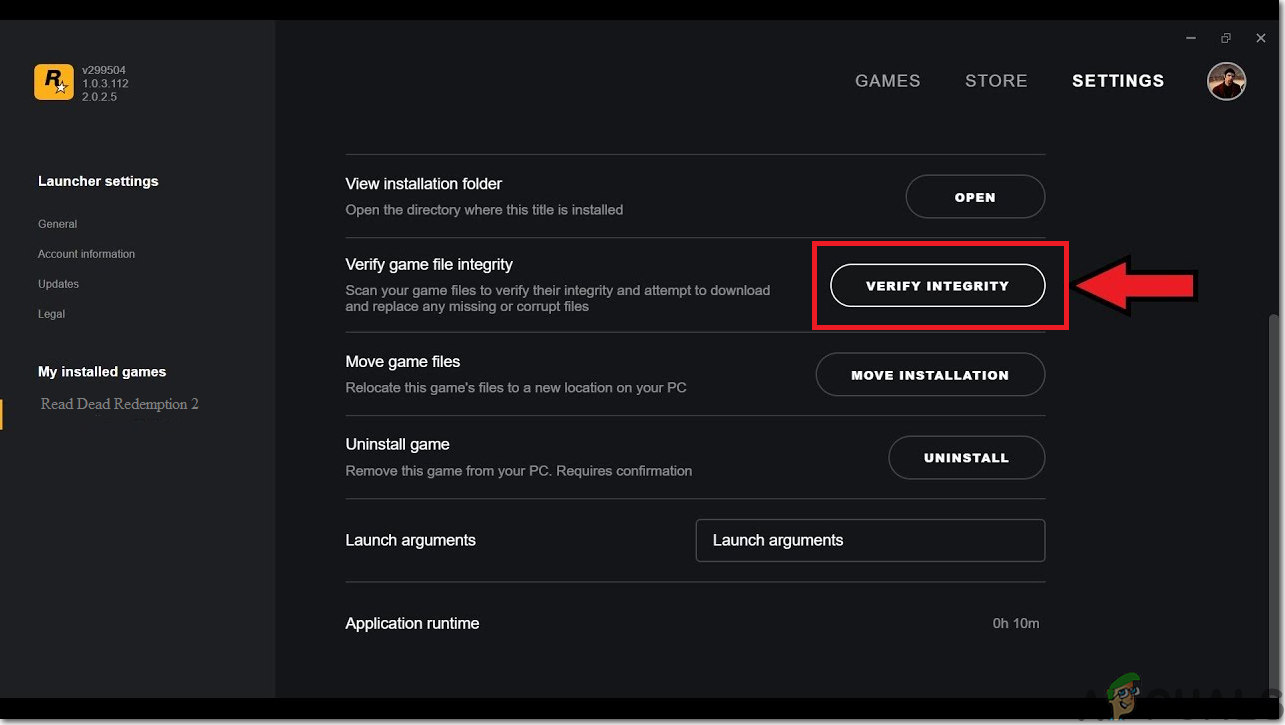Select the Settings tab

pos(1118,81)
